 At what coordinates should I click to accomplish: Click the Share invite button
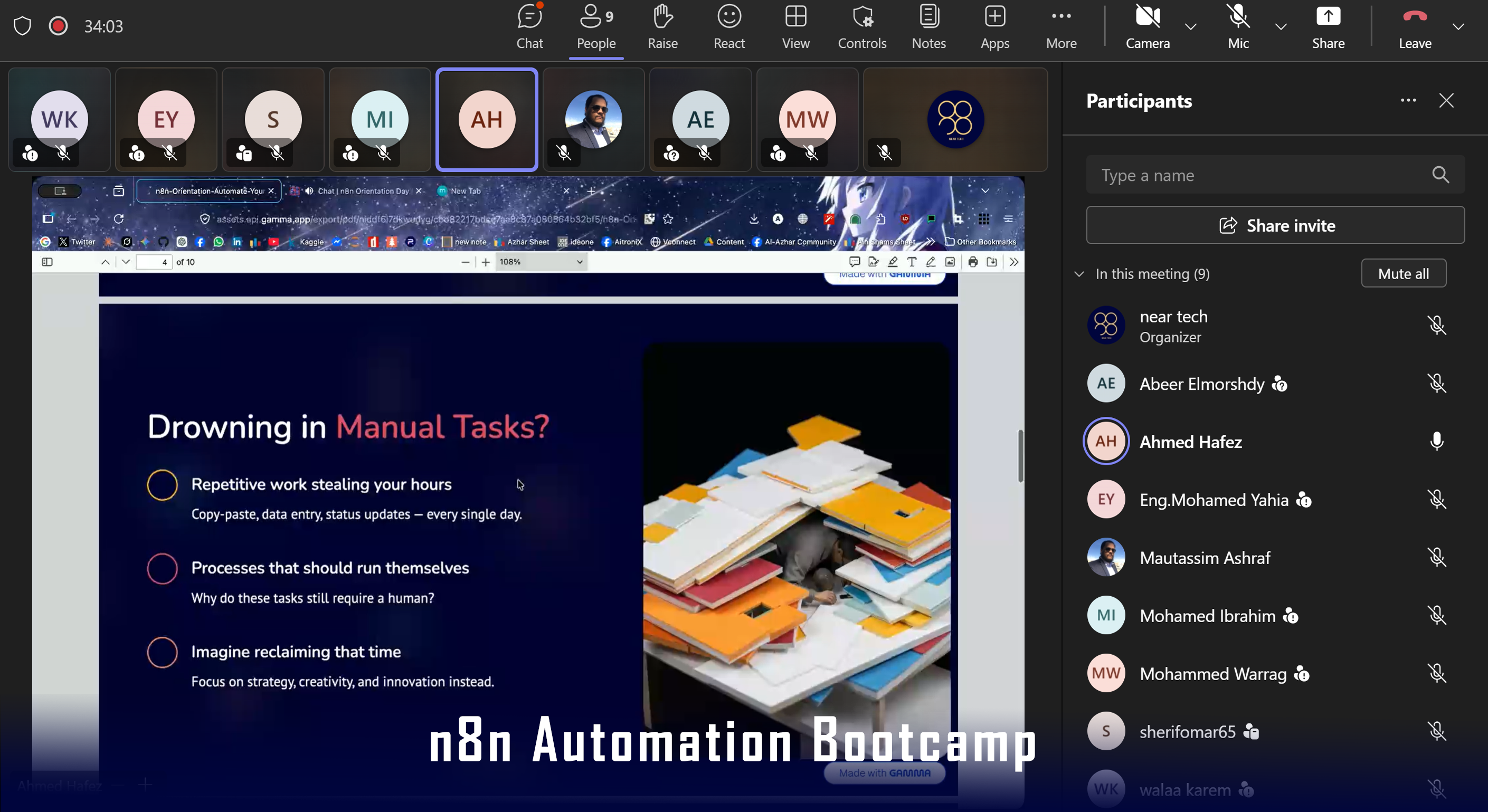[x=1275, y=225]
